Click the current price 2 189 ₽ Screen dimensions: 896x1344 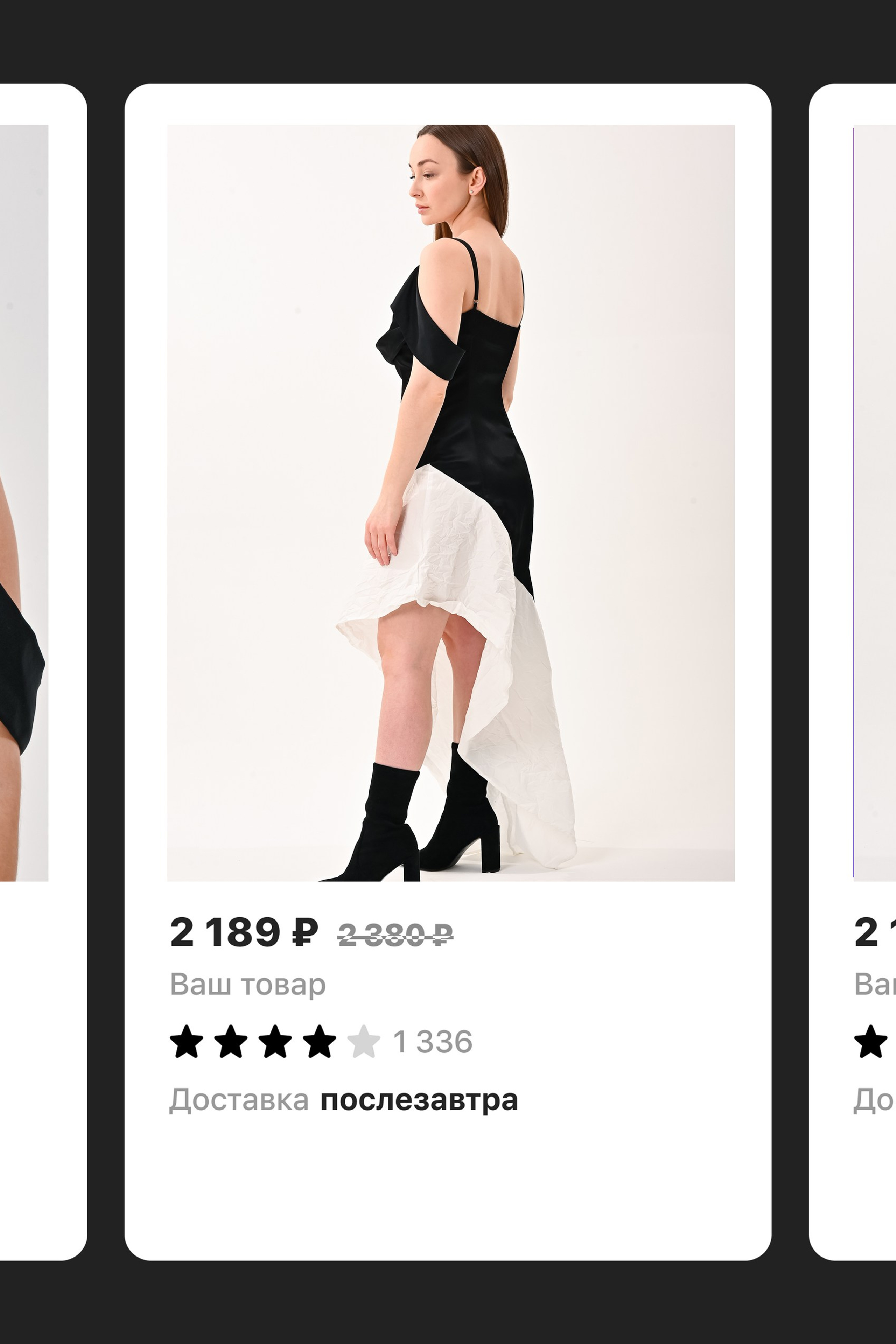tap(244, 932)
